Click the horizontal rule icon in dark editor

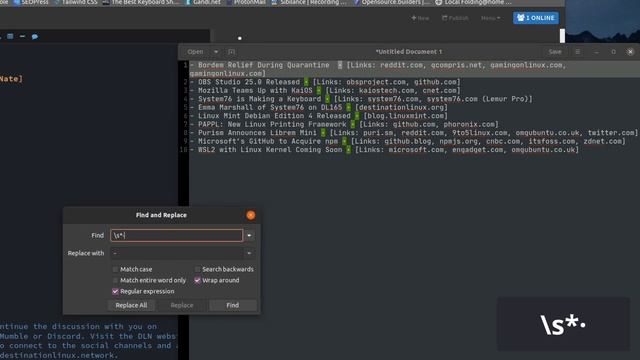[x=22, y=36]
